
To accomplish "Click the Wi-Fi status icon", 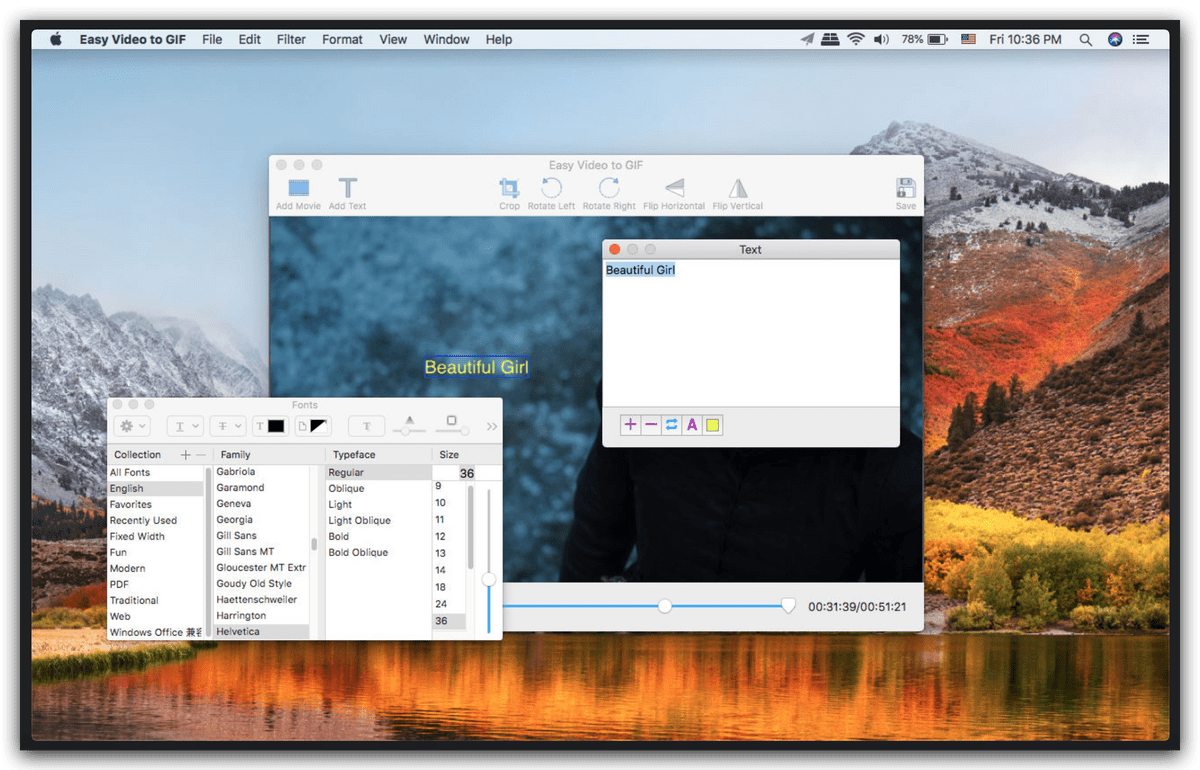I will (856, 39).
